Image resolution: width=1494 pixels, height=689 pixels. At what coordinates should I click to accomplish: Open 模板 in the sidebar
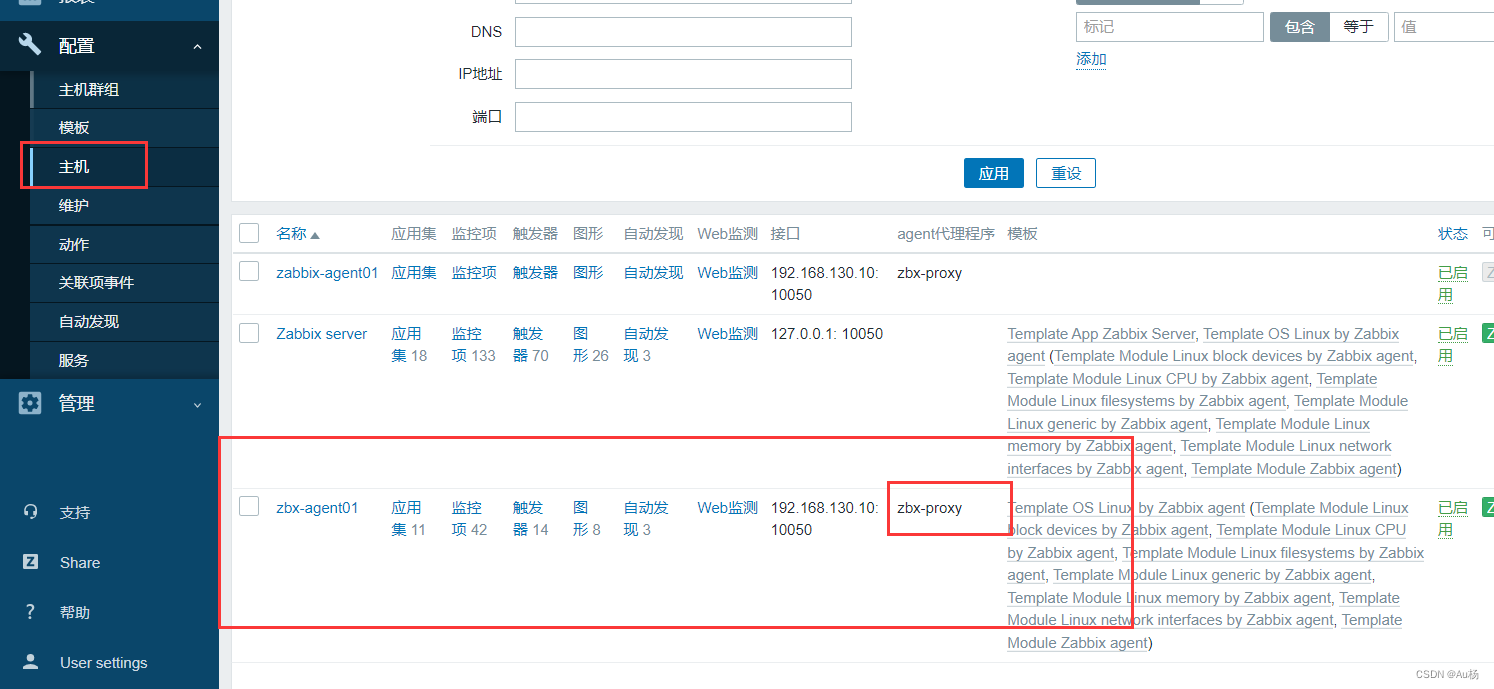[x=125, y=127]
